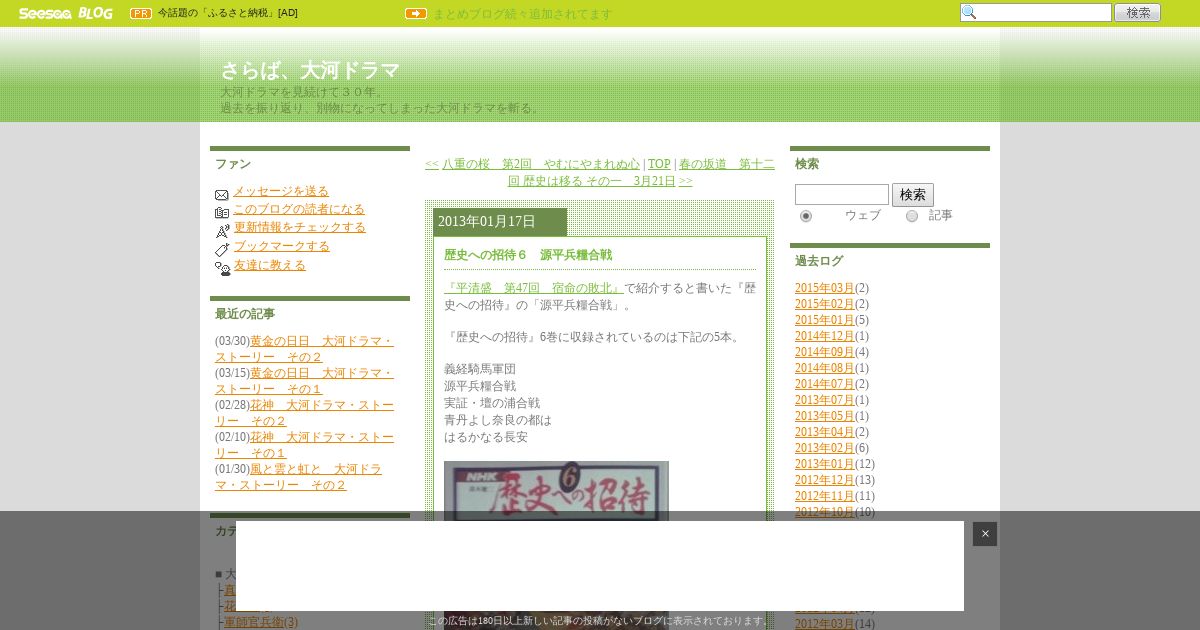
Task: Click the sidebar 検索 button
Action: 913,194
